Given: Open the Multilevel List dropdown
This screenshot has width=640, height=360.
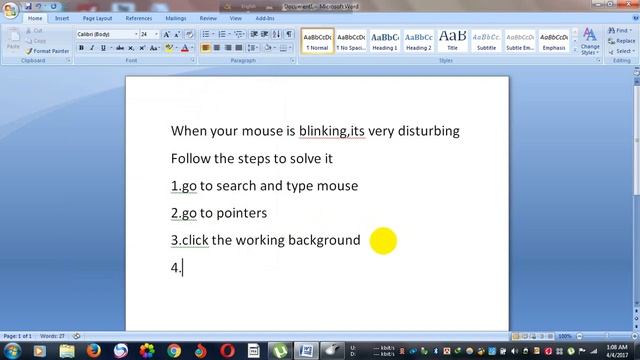Looking at the screenshot, I should [239, 34].
